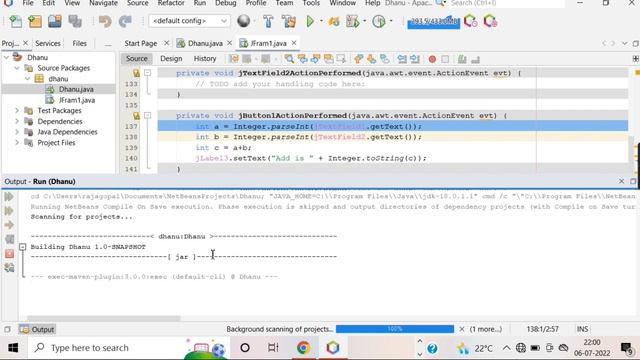The height and width of the screenshot is (360, 640).
Task: Switch to the Services tab
Action: [x=48, y=43]
